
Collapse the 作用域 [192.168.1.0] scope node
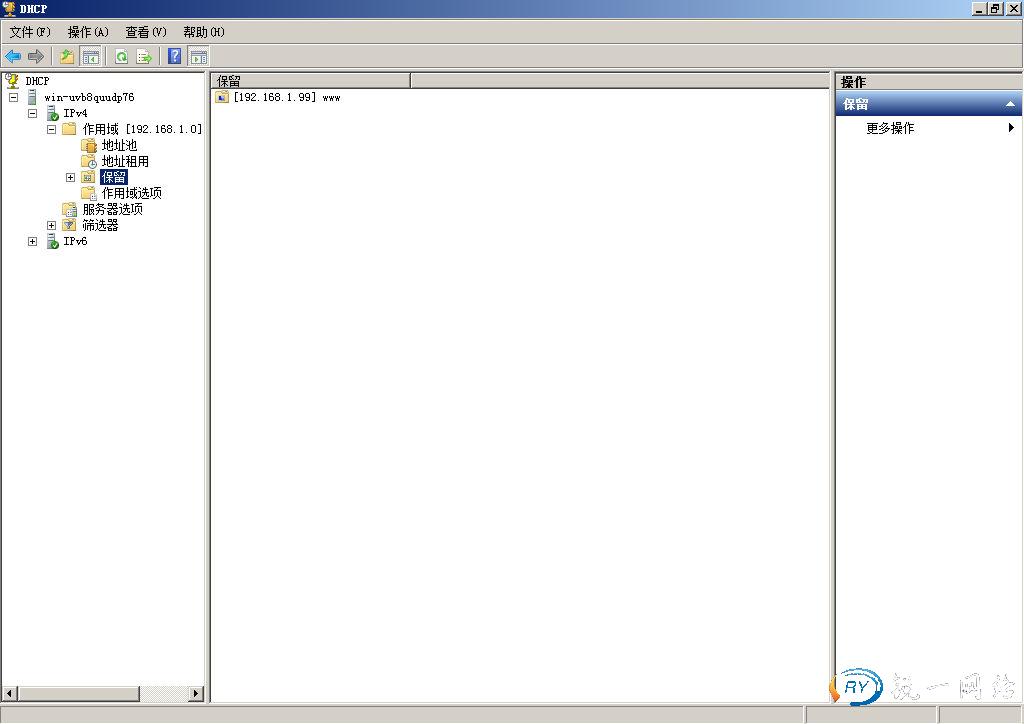pyautogui.click(x=52, y=129)
